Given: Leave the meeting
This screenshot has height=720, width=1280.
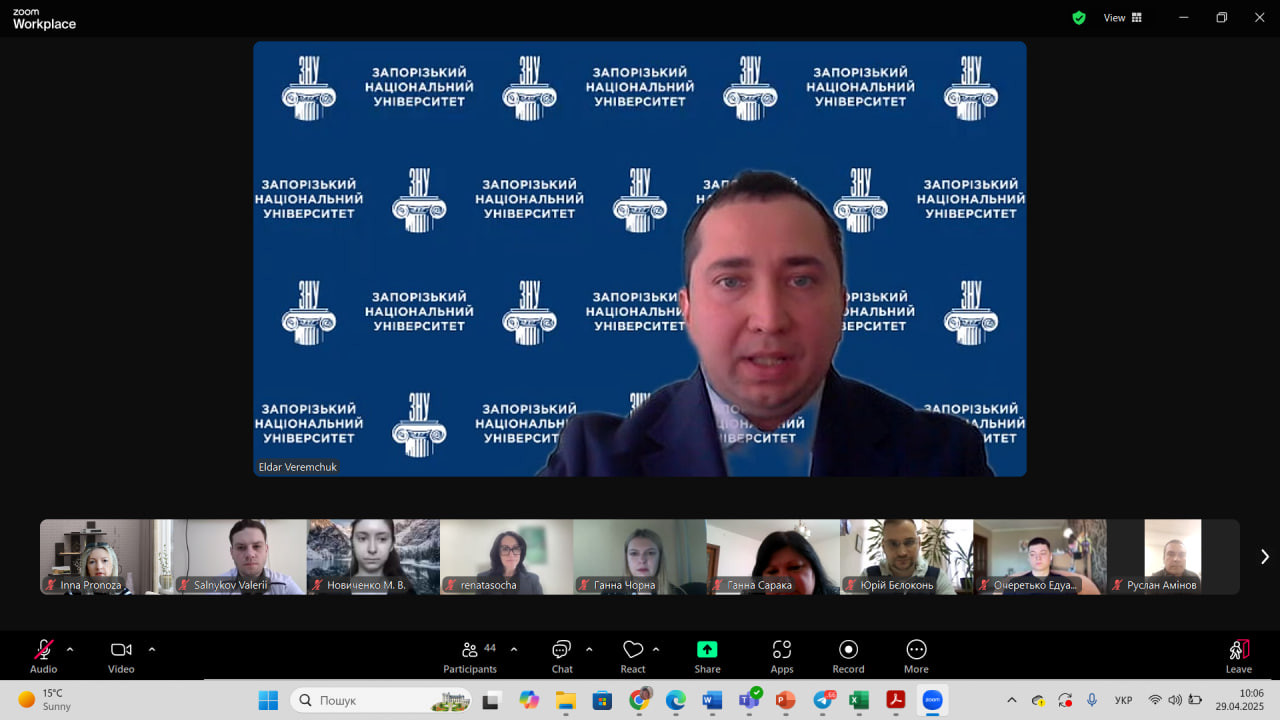Looking at the screenshot, I should [x=1239, y=656].
